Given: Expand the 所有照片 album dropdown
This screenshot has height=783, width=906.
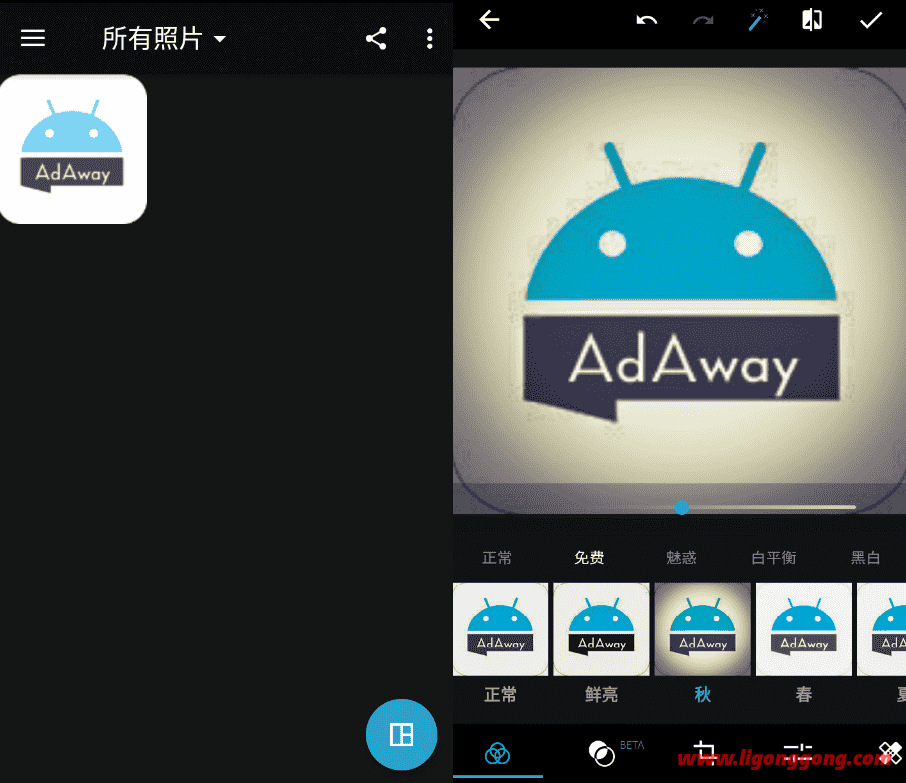Looking at the screenshot, I should [164, 39].
